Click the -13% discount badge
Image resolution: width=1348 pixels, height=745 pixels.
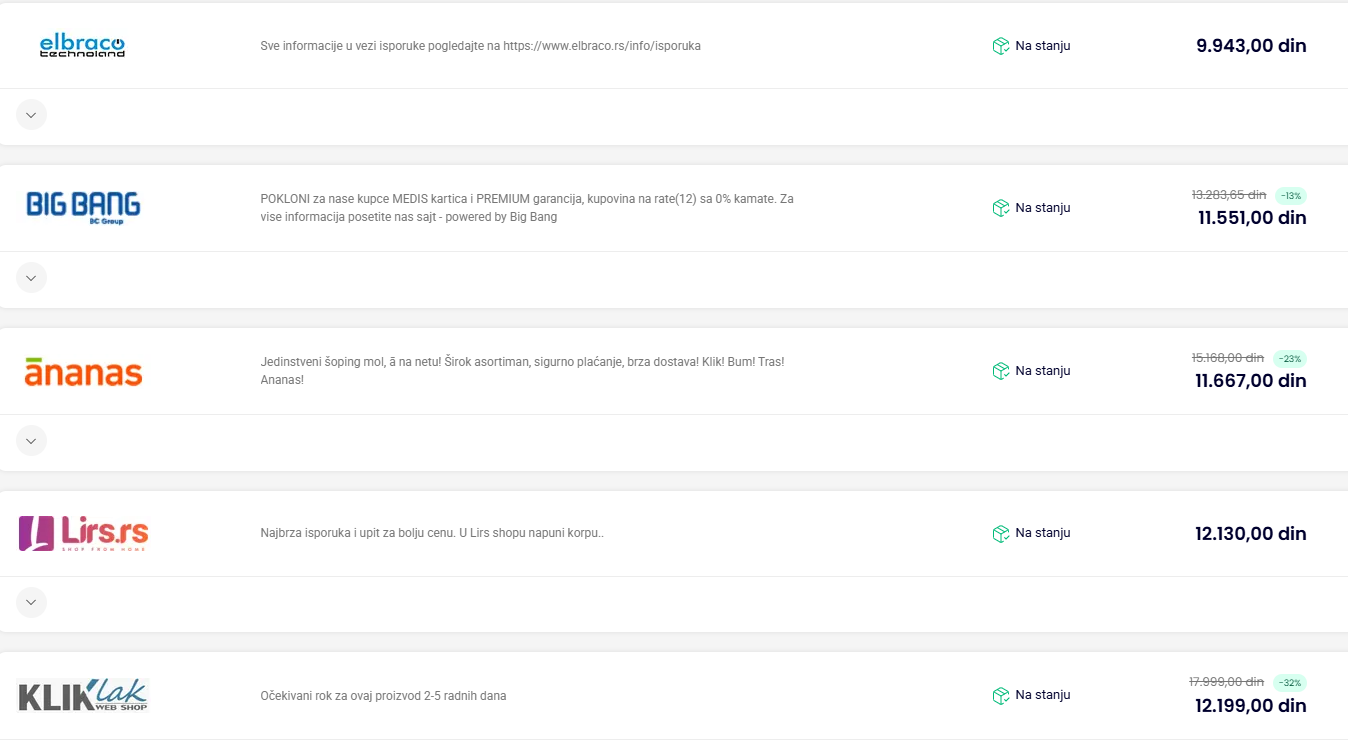pyautogui.click(x=1290, y=196)
